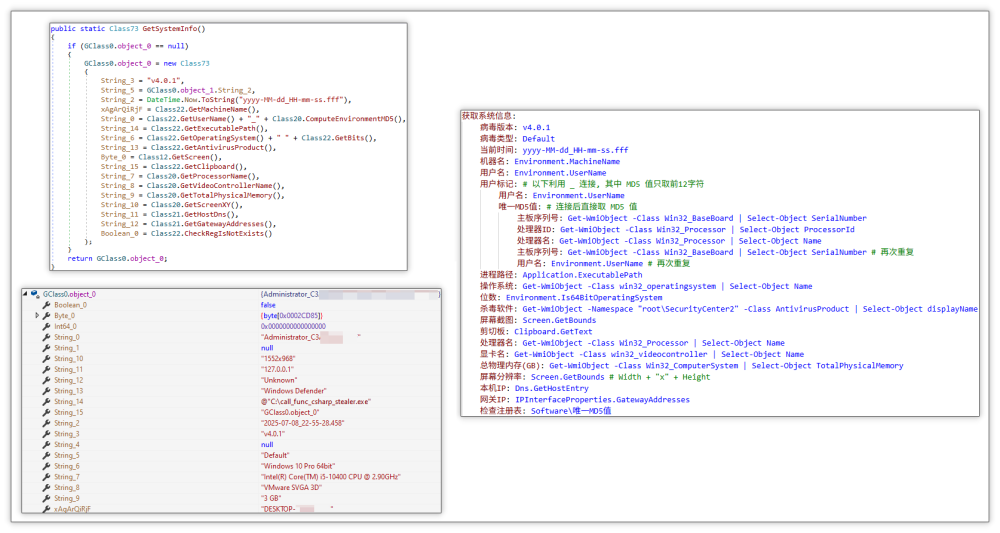Click the String_3 = "v4.0.1" code line
This screenshot has height=533, width=1000.
point(142,80)
